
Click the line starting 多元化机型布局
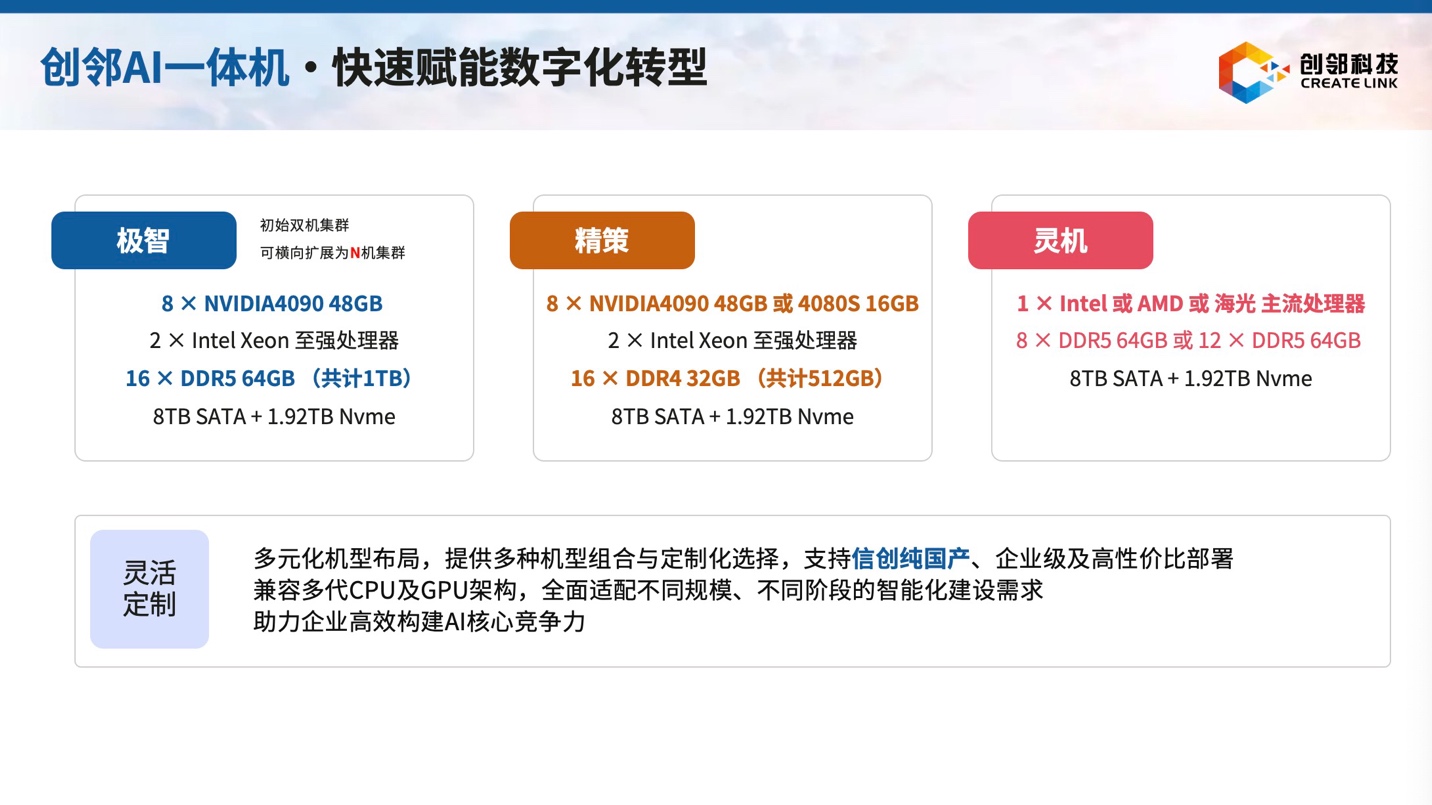click(x=743, y=558)
